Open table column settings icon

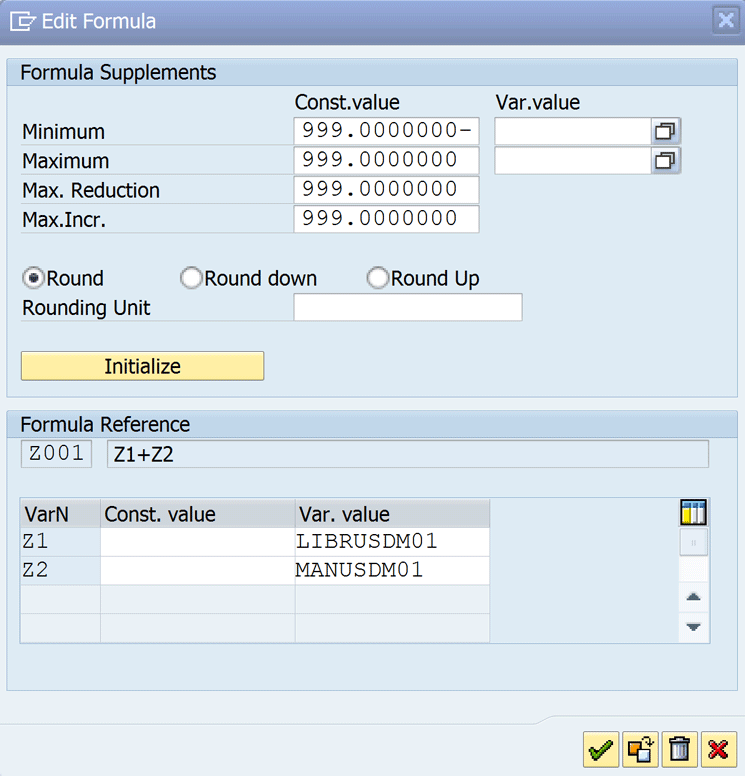[693, 513]
